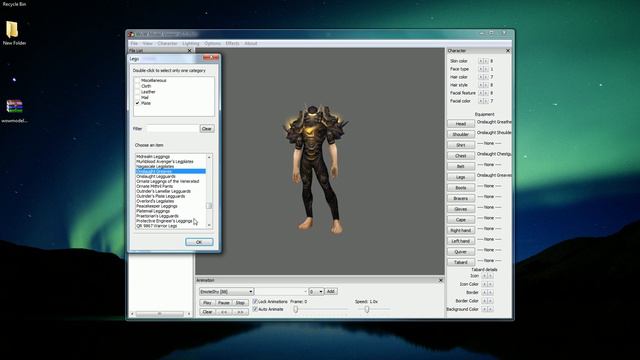Click the item list scroll up arrow

(209, 157)
